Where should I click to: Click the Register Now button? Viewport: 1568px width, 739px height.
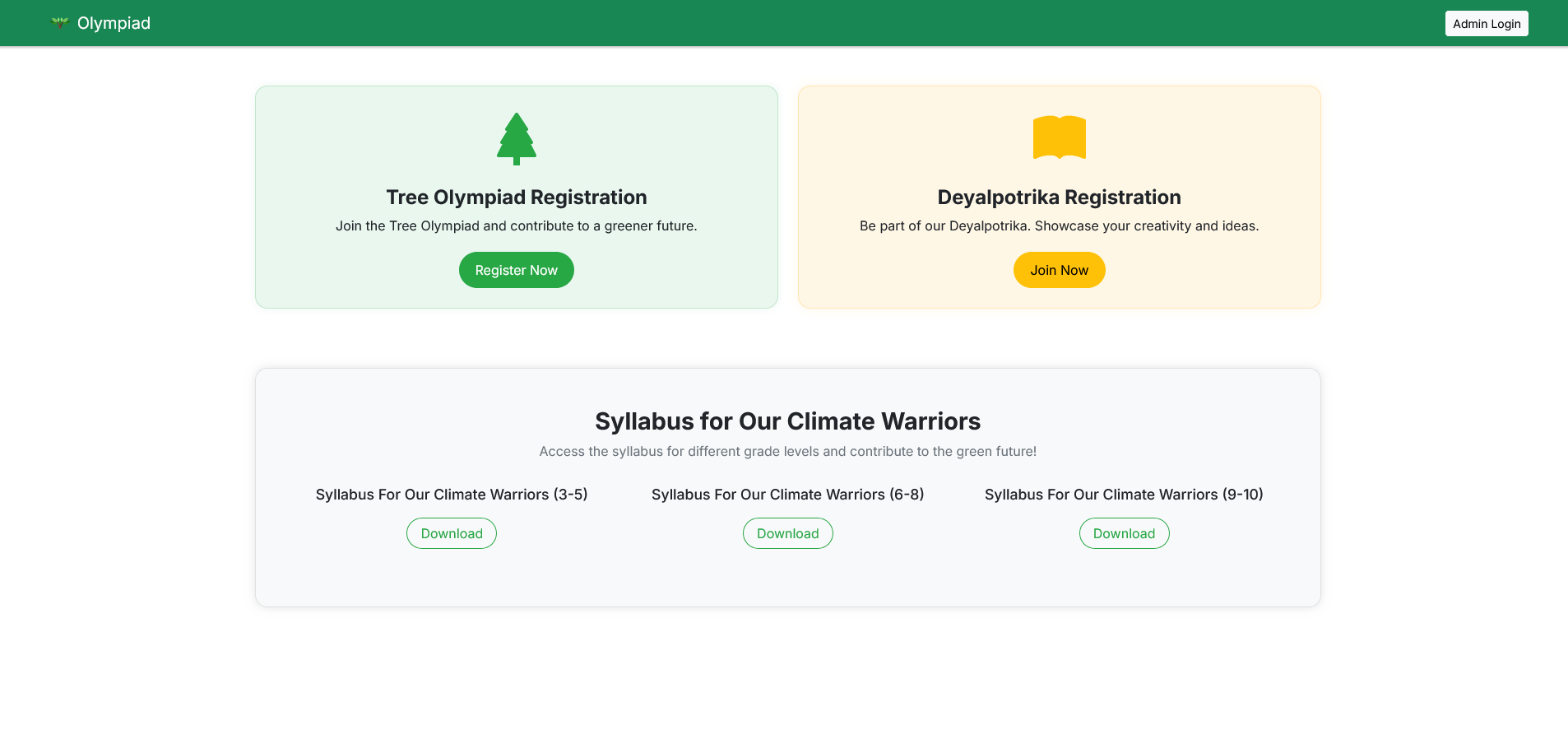pyautogui.click(x=517, y=270)
